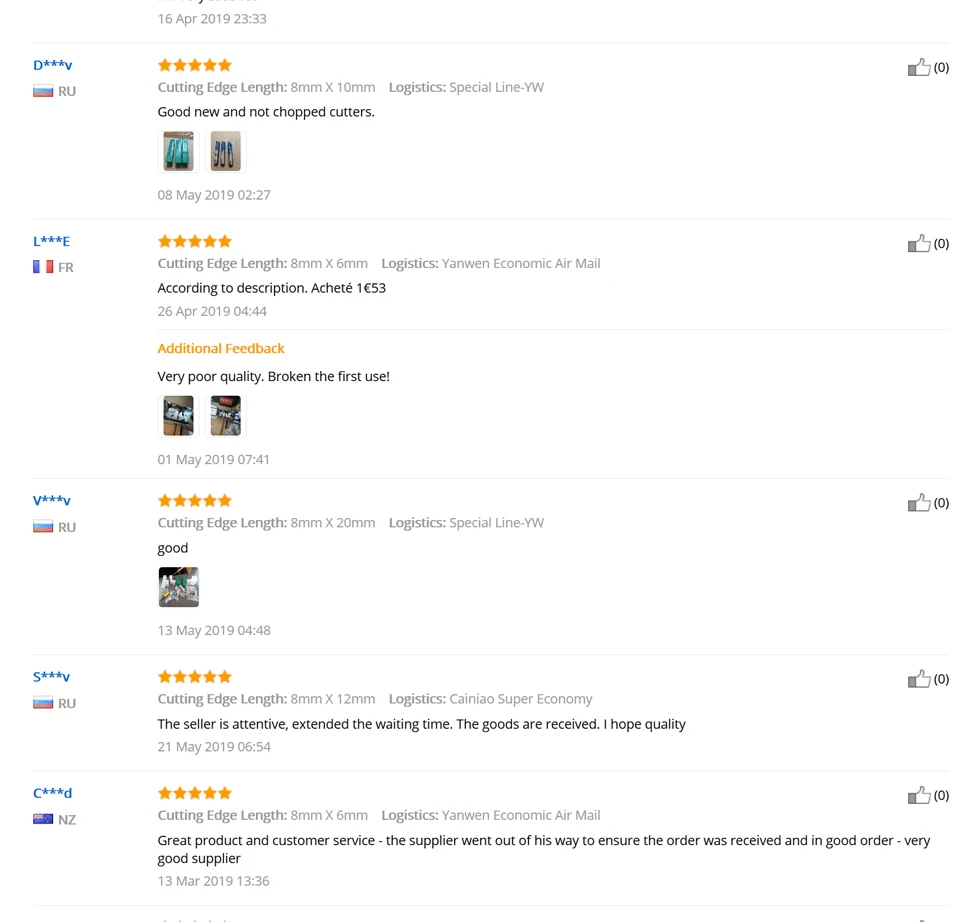Click the New Zealand flag beside NZ
Viewport: 960px width, 922px height.
click(x=43, y=819)
